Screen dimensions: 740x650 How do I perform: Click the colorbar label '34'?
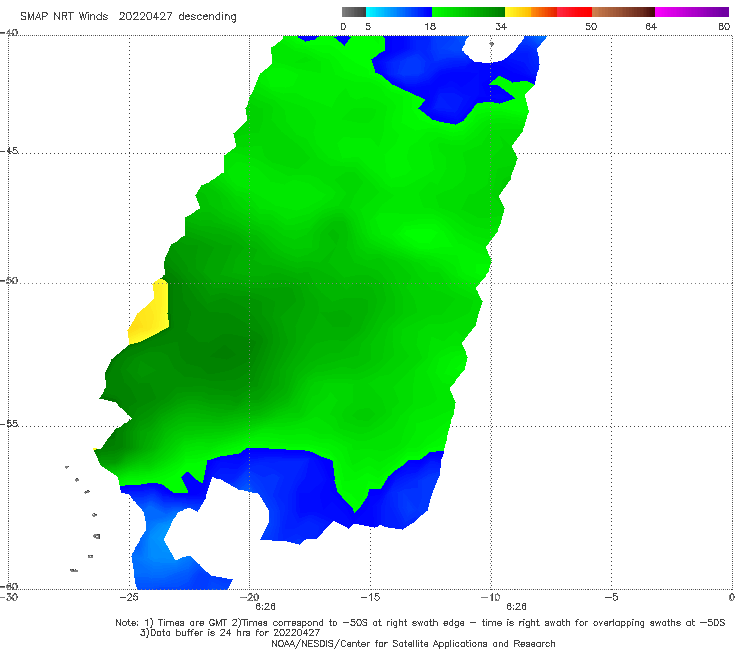501,27
